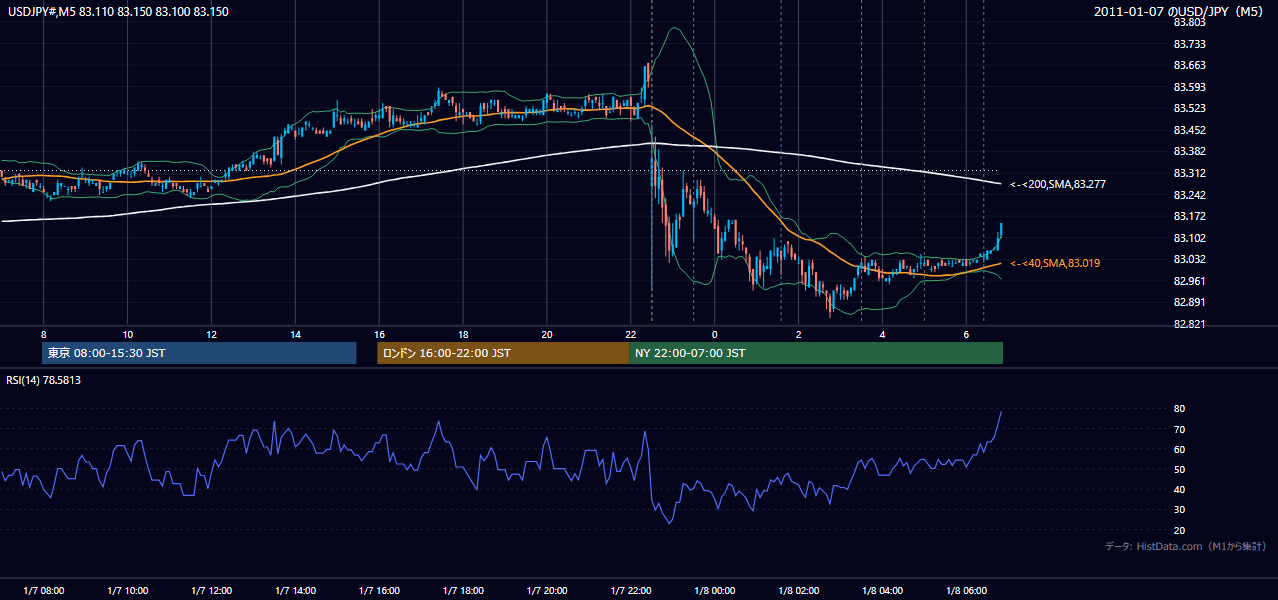Click price axis value 83.733
Screen dimensions: 1278x600
point(1189,43)
